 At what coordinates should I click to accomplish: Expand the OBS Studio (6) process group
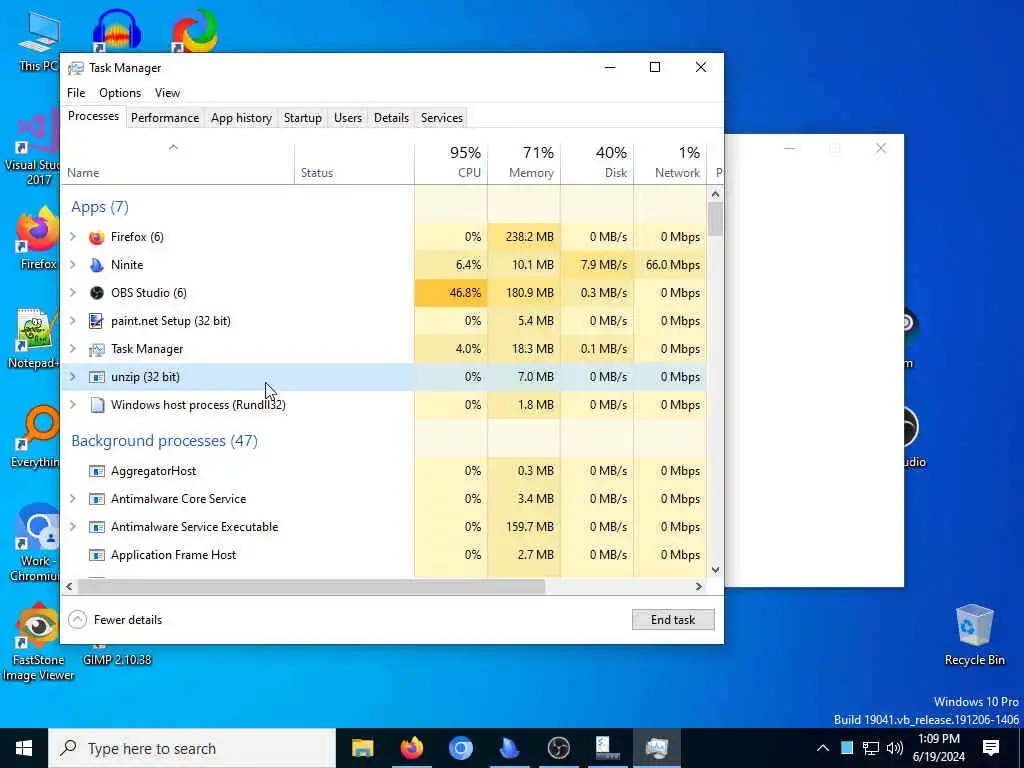(73, 293)
